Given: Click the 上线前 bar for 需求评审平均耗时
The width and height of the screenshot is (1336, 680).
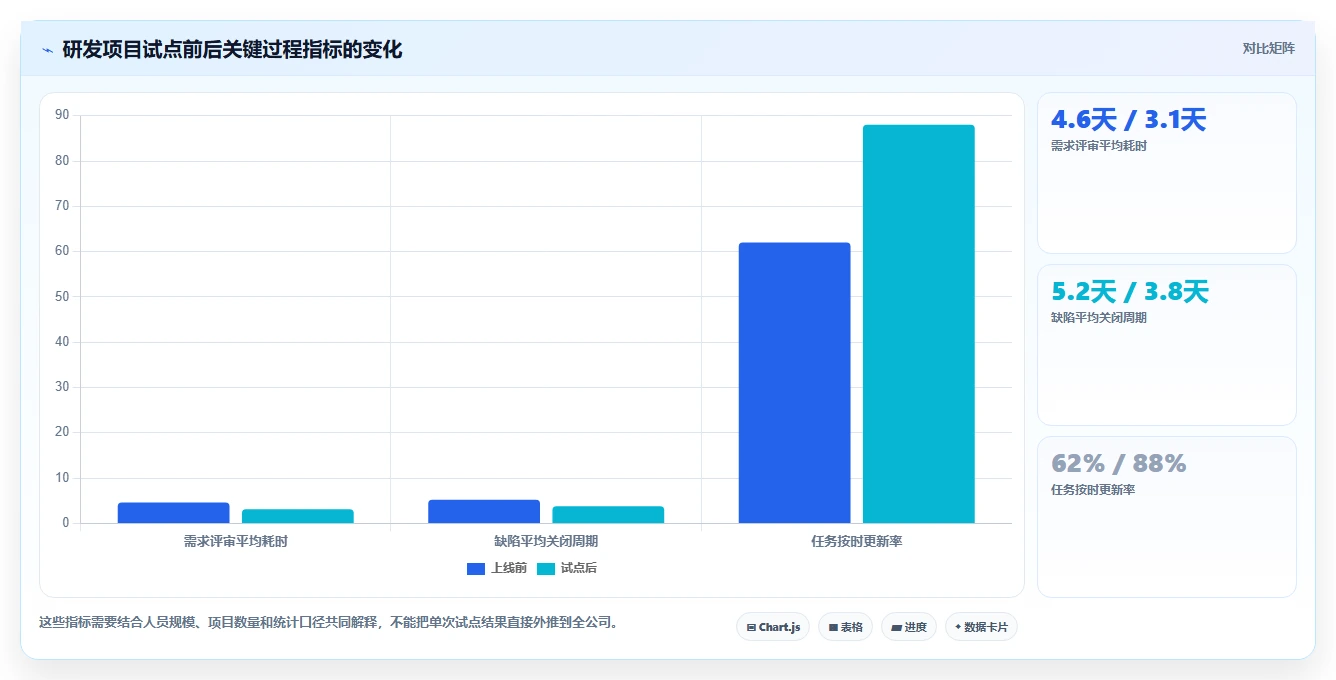Looking at the screenshot, I should coord(173,513).
